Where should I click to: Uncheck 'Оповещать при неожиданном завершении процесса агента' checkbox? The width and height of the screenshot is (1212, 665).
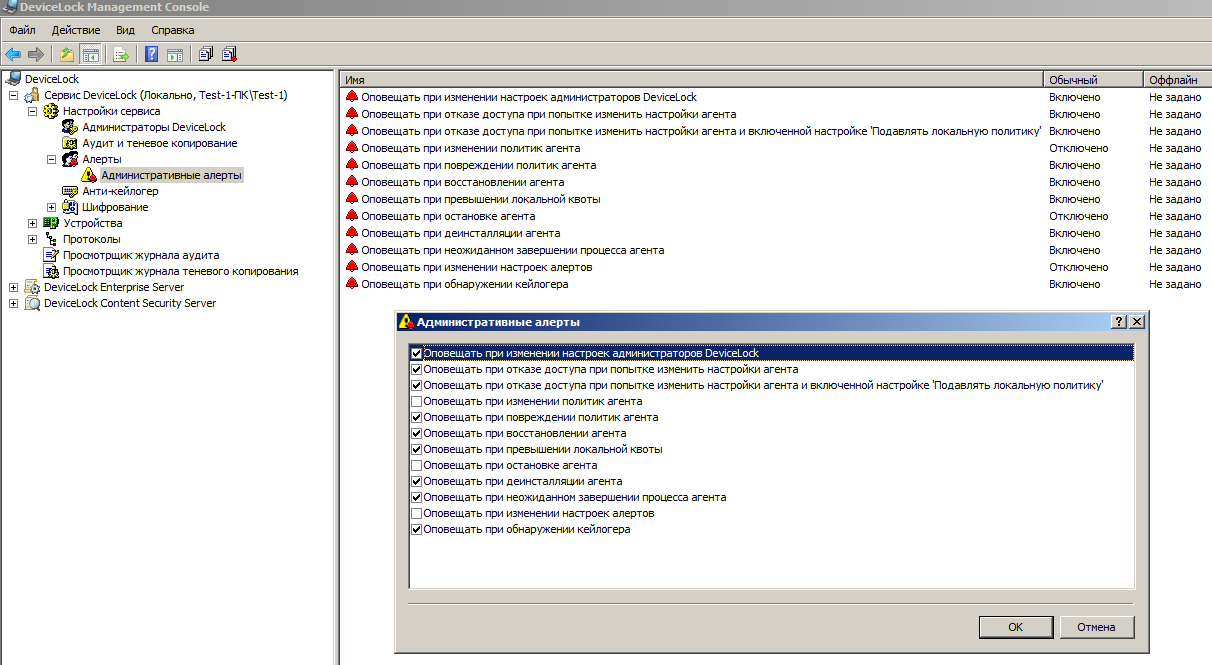pyautogui.click(x=417, y=497)
